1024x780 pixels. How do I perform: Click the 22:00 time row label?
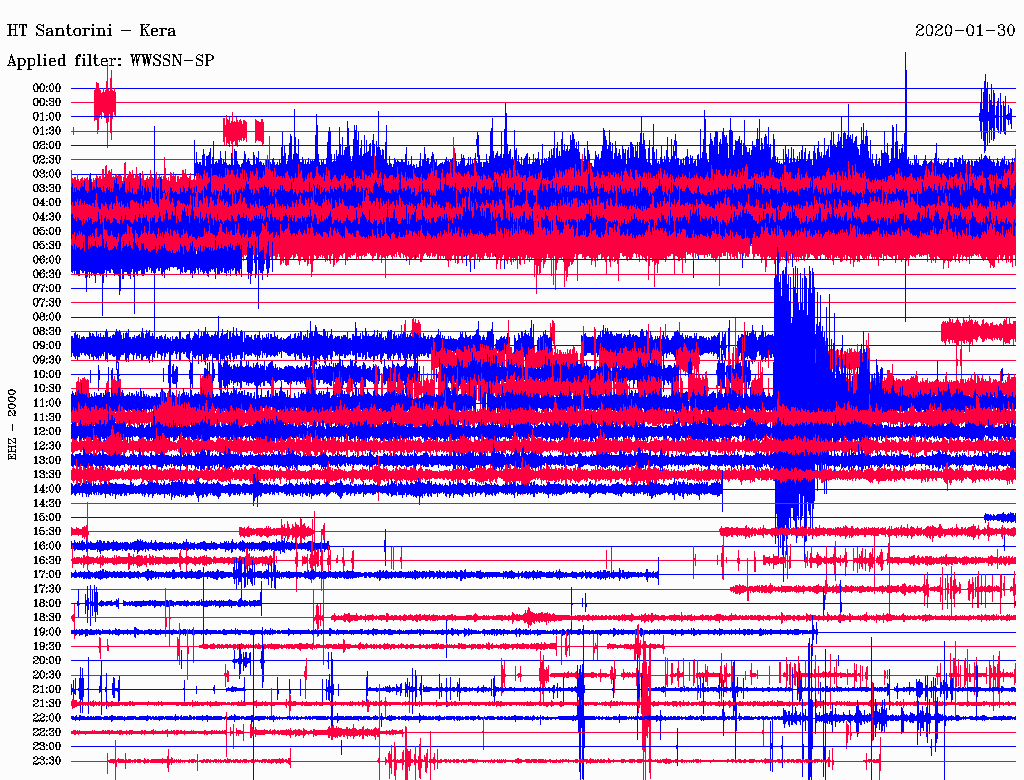47,718
